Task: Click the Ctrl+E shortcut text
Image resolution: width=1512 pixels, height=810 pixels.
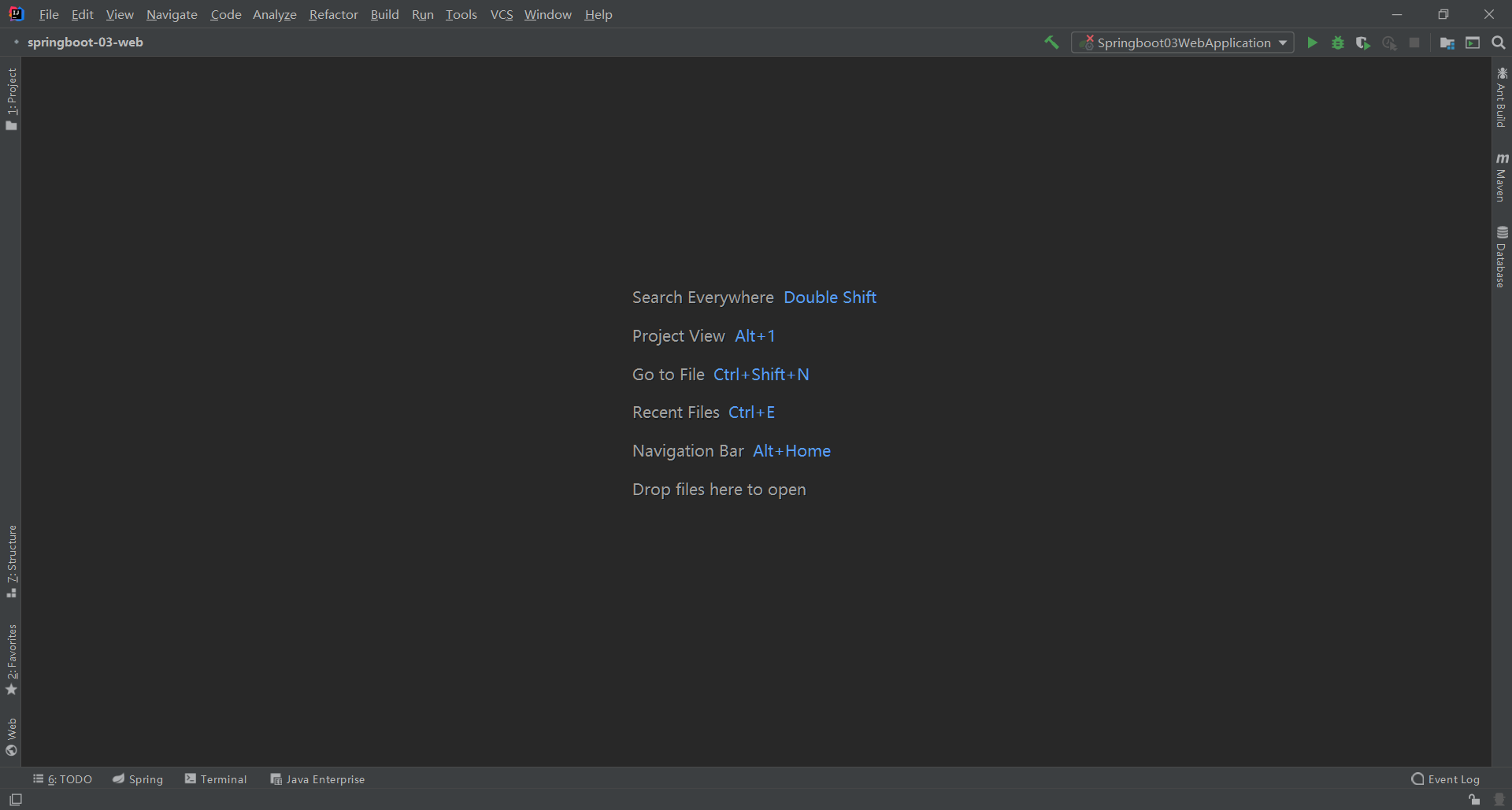Action: [751, 412]
